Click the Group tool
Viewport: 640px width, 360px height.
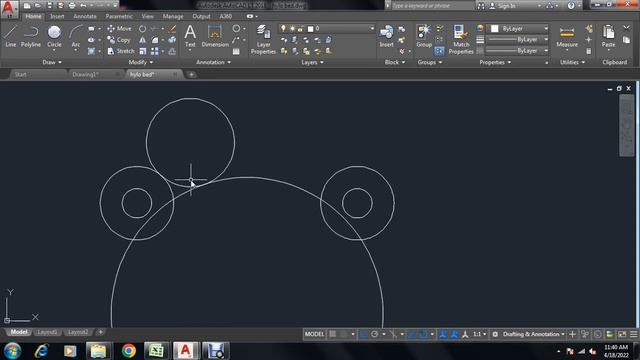coord(424,36)
